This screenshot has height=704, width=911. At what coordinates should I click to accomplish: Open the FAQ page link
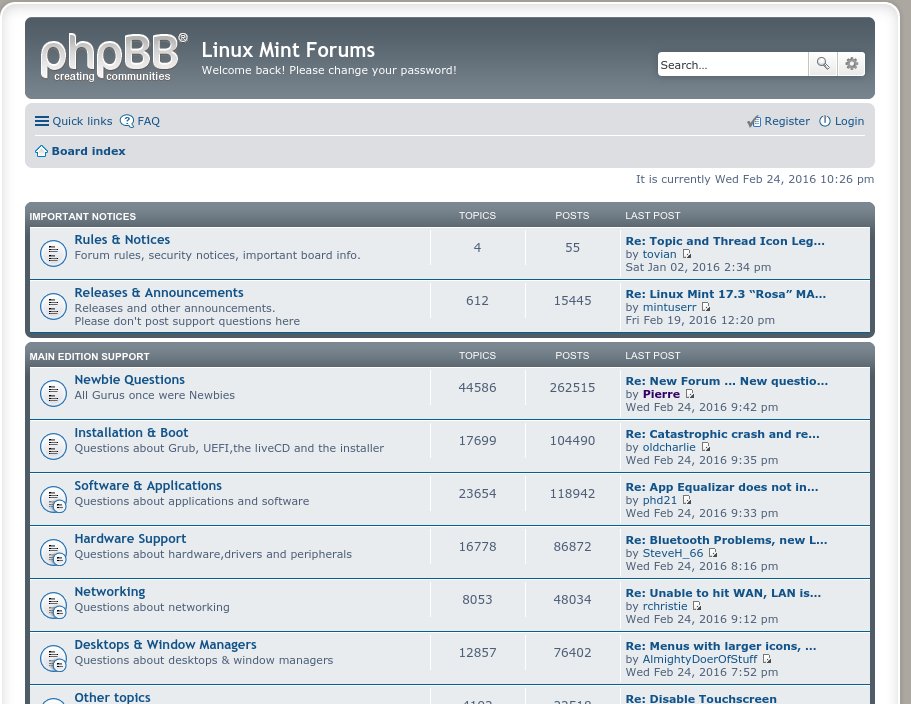(148, 121)
